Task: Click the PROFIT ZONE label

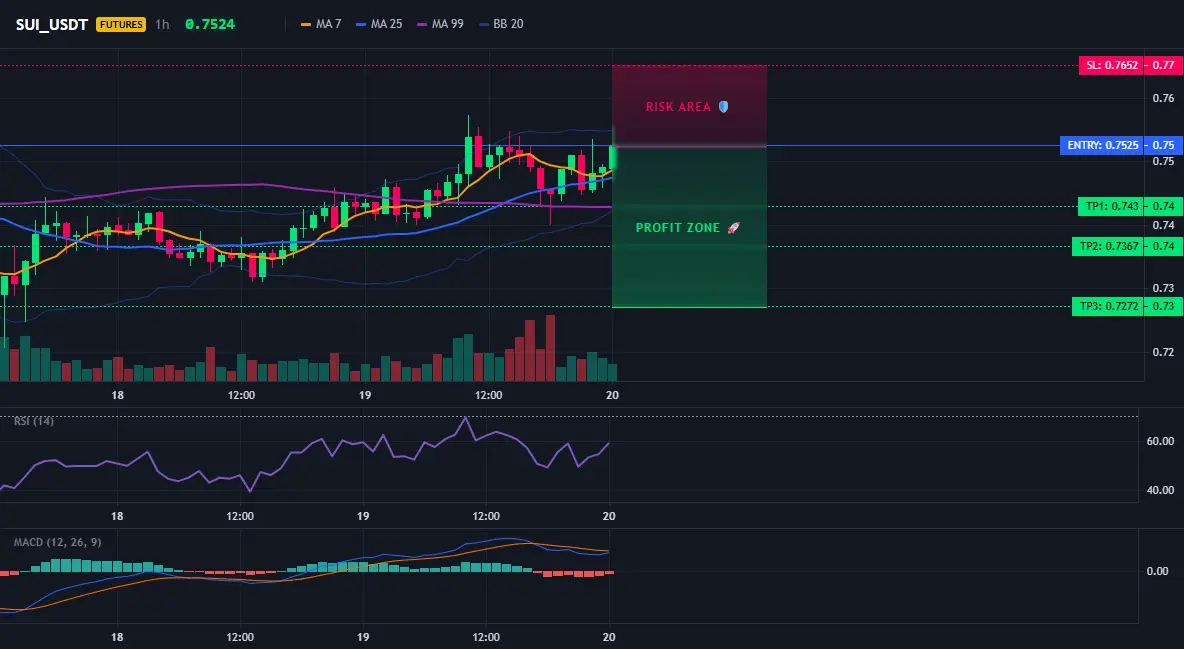Action: [678, 227]
